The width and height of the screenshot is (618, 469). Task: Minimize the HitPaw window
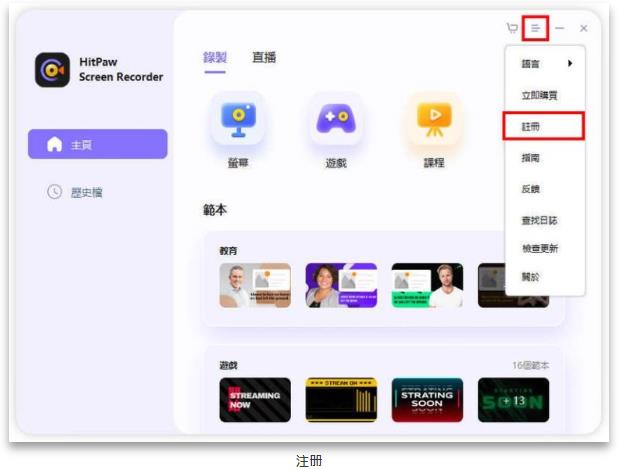(559, 28)
